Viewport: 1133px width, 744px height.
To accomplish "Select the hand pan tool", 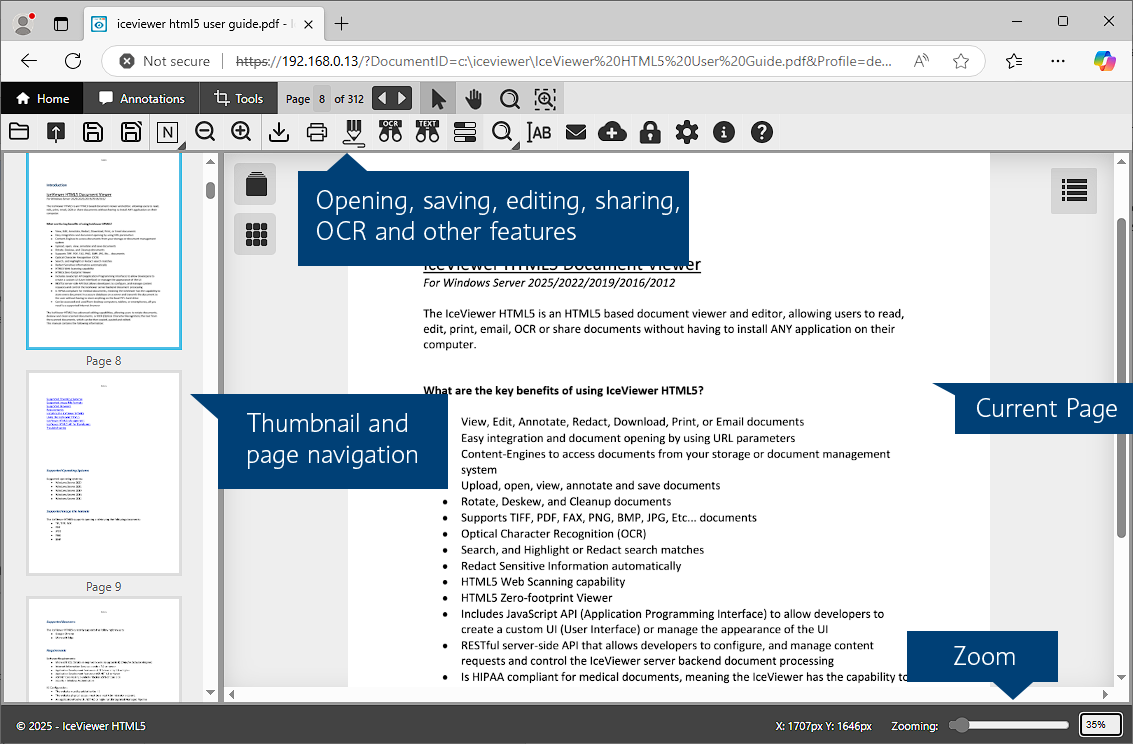I will (473, 98).
